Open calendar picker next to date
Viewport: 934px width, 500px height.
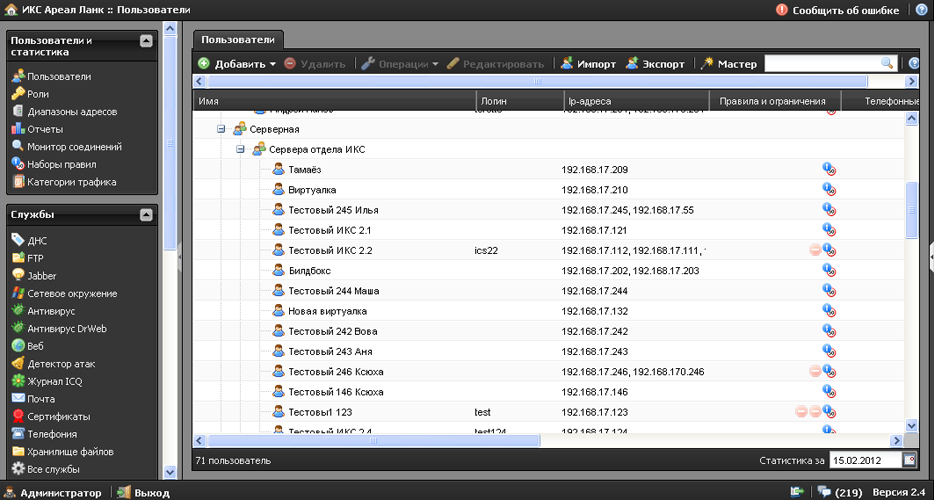(x=909, y=460)
